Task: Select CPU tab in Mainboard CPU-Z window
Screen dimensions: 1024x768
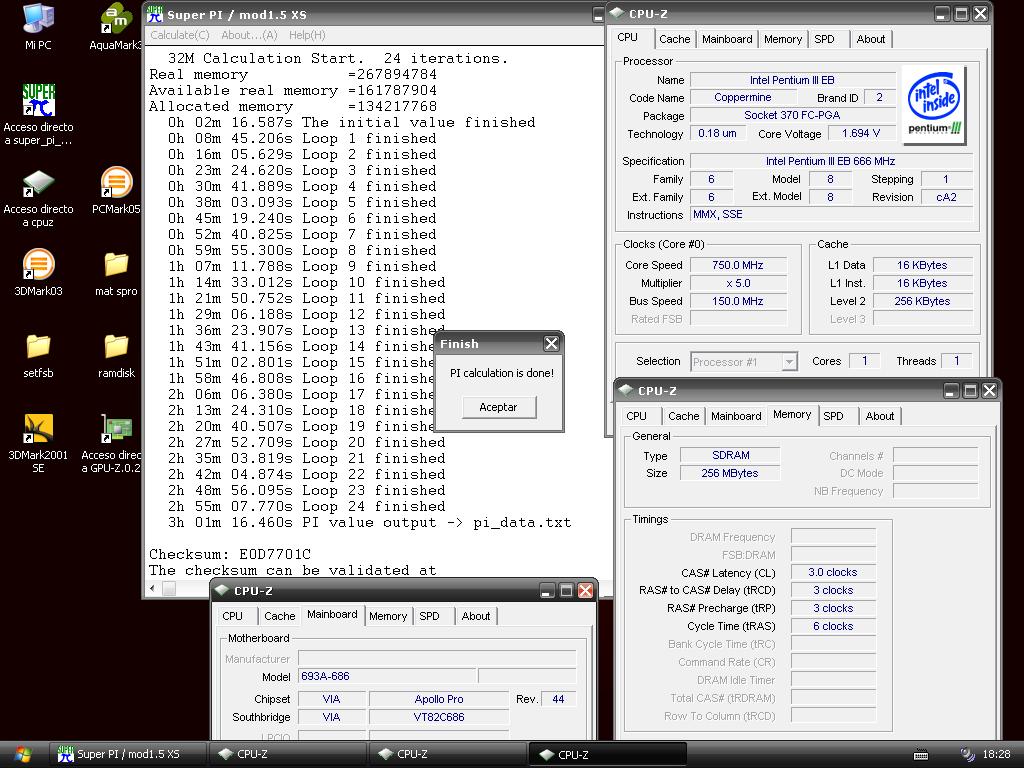Action: [x=232, y=616]
